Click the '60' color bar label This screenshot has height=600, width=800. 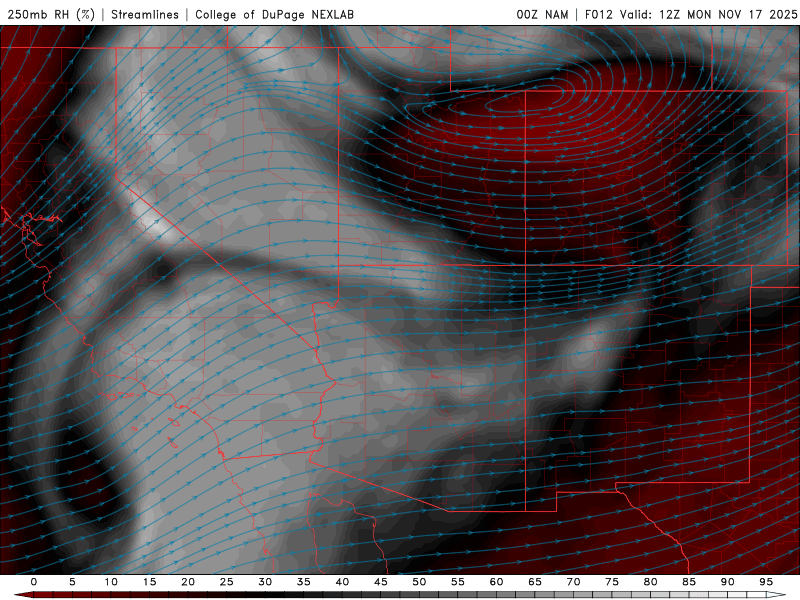click(496, 582)
